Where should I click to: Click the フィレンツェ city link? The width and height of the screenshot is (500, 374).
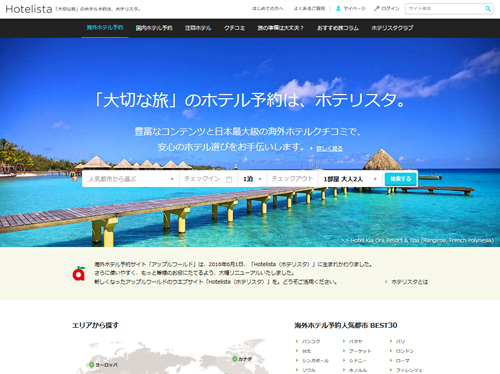tap(409, 370)
